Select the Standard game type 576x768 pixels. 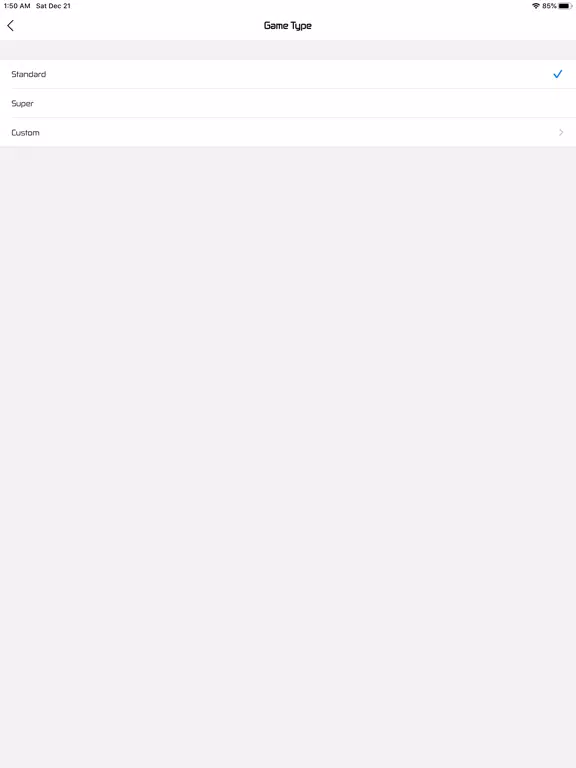coord(288,74)
